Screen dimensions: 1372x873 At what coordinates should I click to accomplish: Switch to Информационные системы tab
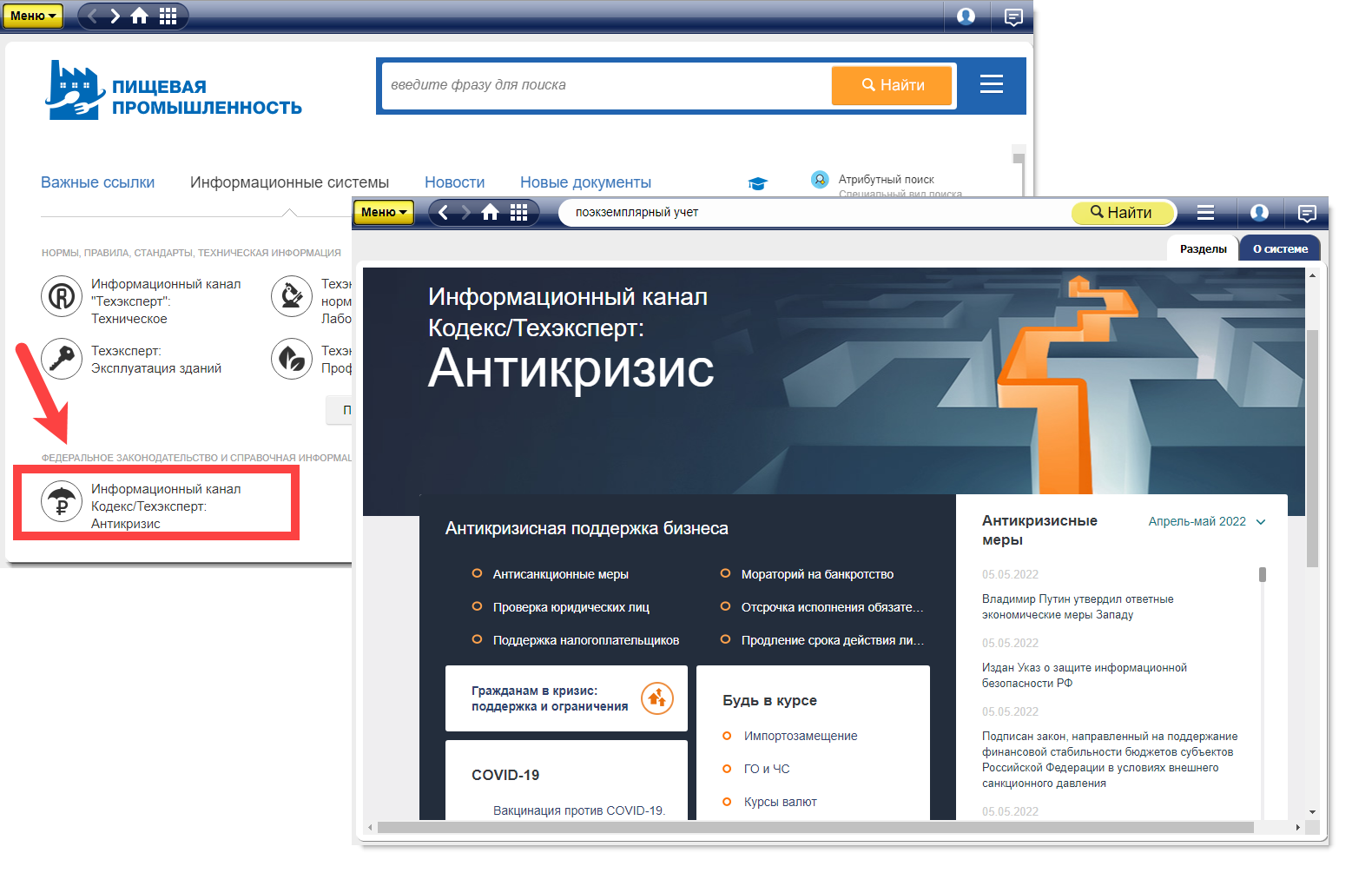(x=289, y=182)
